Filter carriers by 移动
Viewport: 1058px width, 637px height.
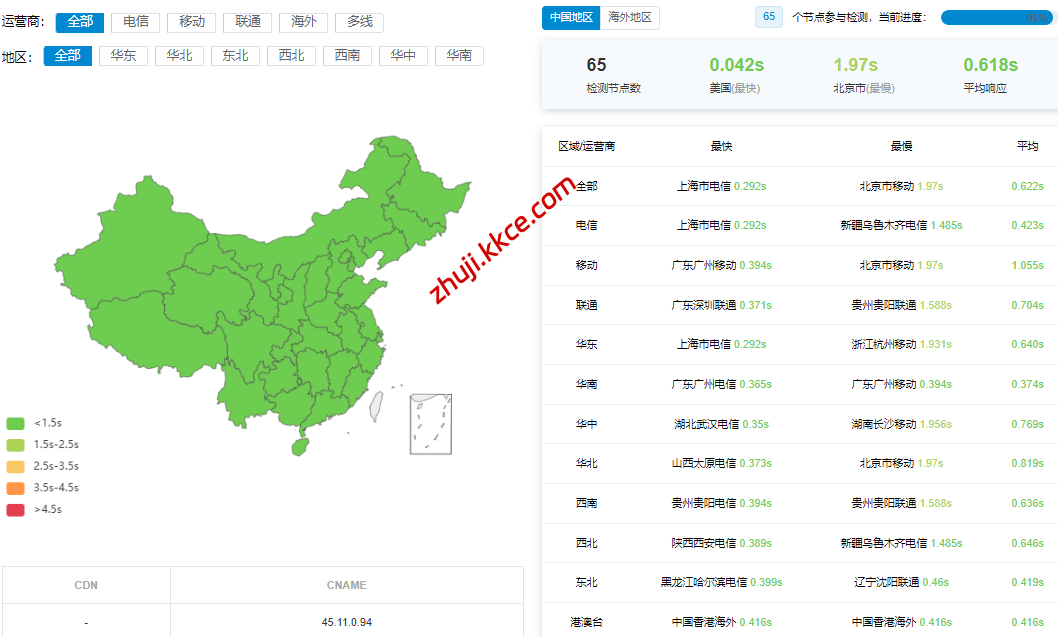[192, 22]
